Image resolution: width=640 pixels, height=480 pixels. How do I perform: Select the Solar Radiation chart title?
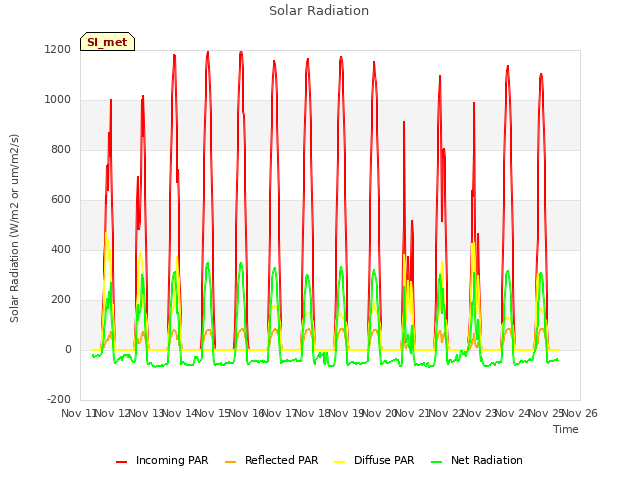click(319, 11)
